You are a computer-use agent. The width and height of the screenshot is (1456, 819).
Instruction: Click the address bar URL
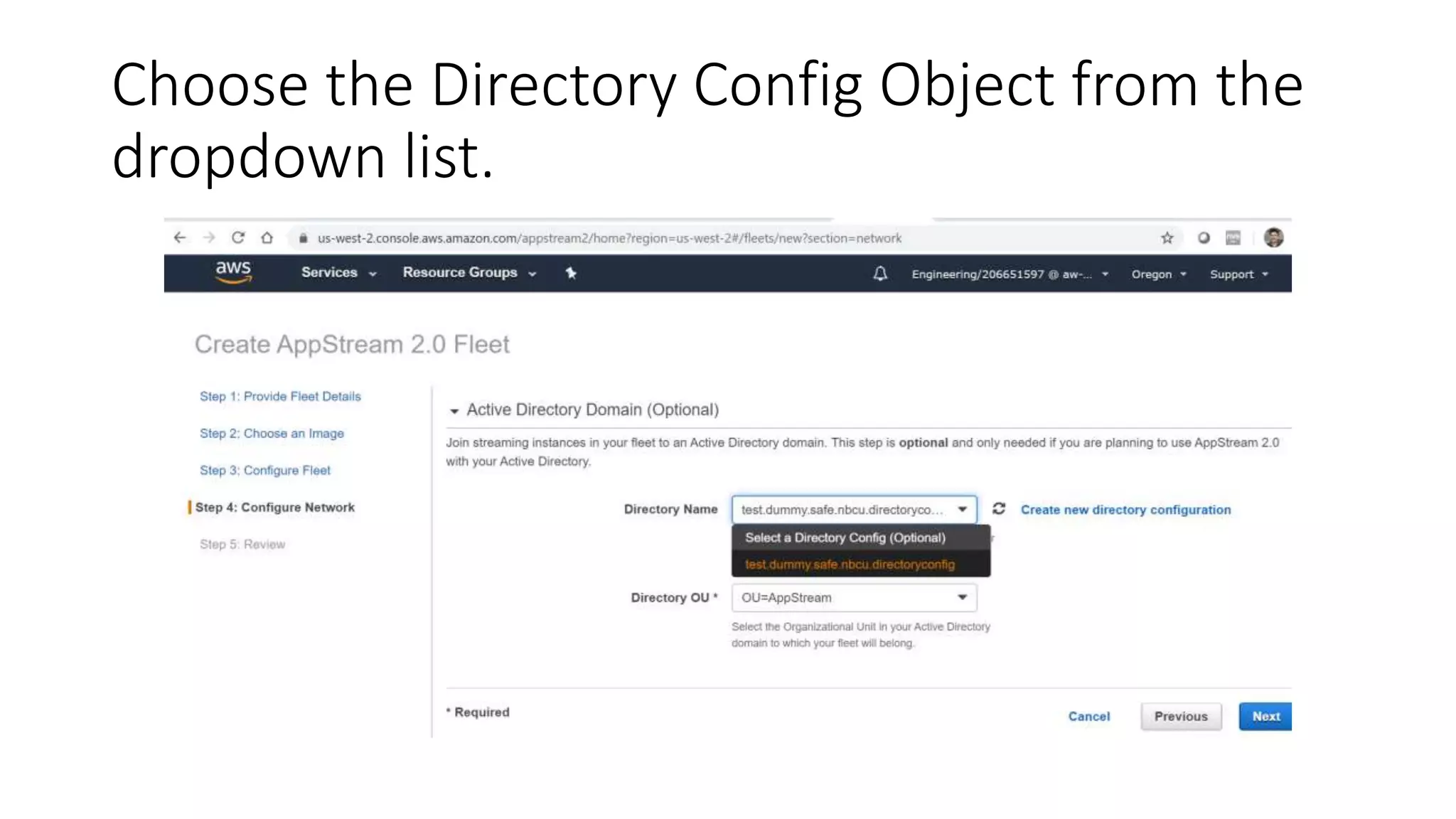click(x=609, y=238)
